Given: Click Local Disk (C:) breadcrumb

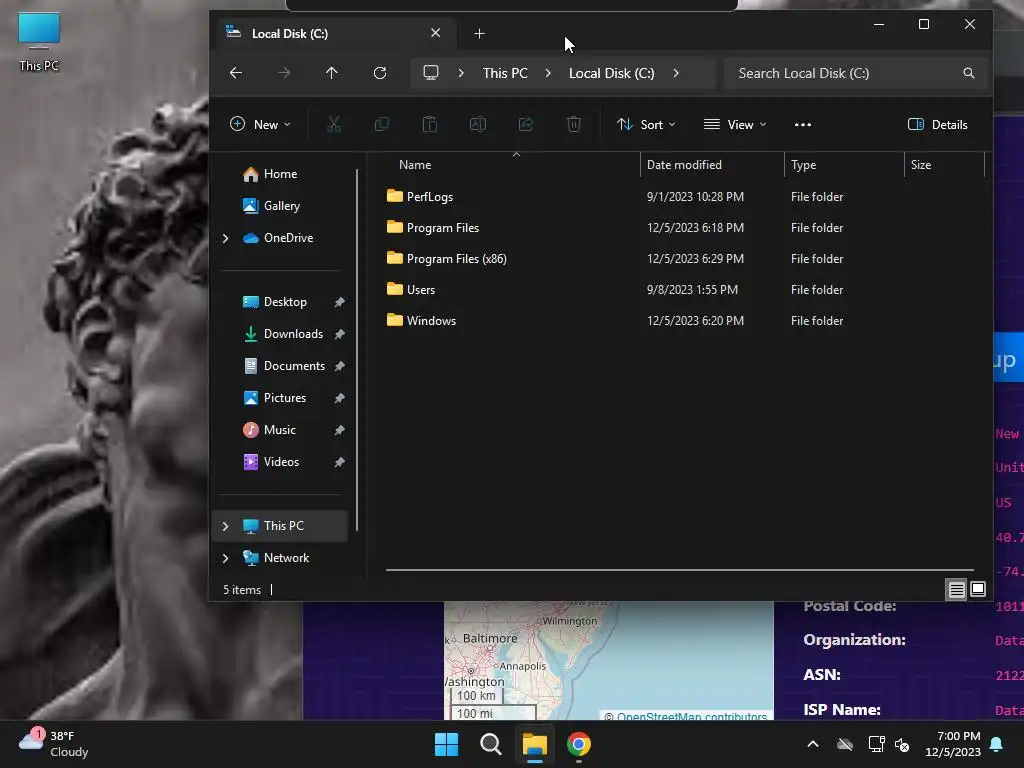Looking at the screenshot, I should (x=612, y=73).
